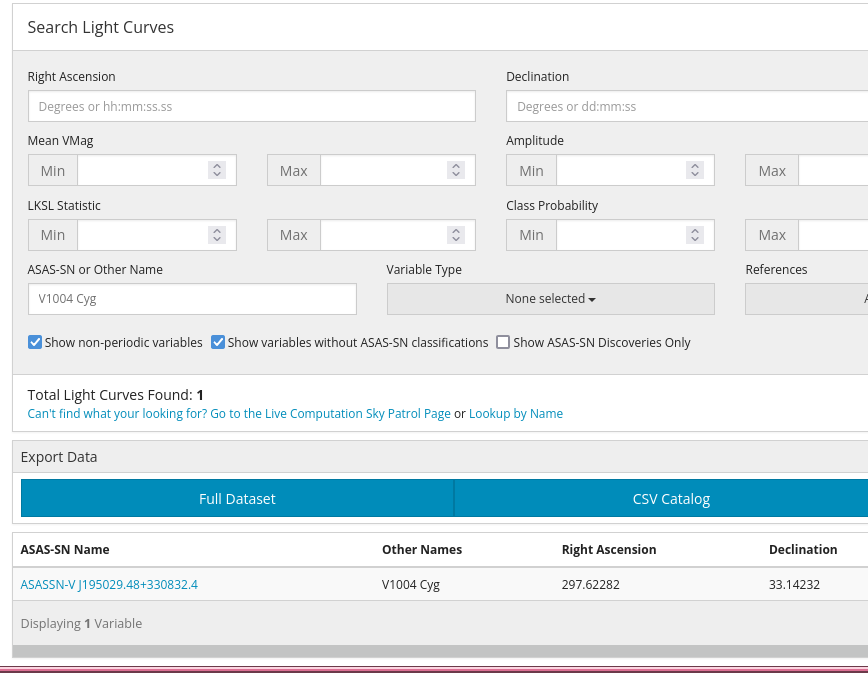Focus the ASAS-SN or Other Name field
The height and width of the screenshot is (673, 868).
click(192, 299)
